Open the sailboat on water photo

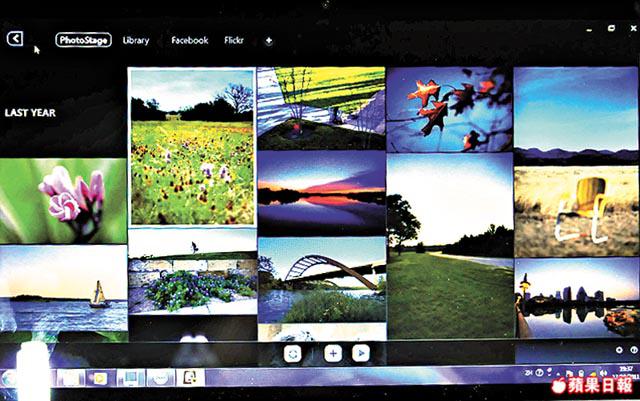pyautogui.click(x=64, y=289)
